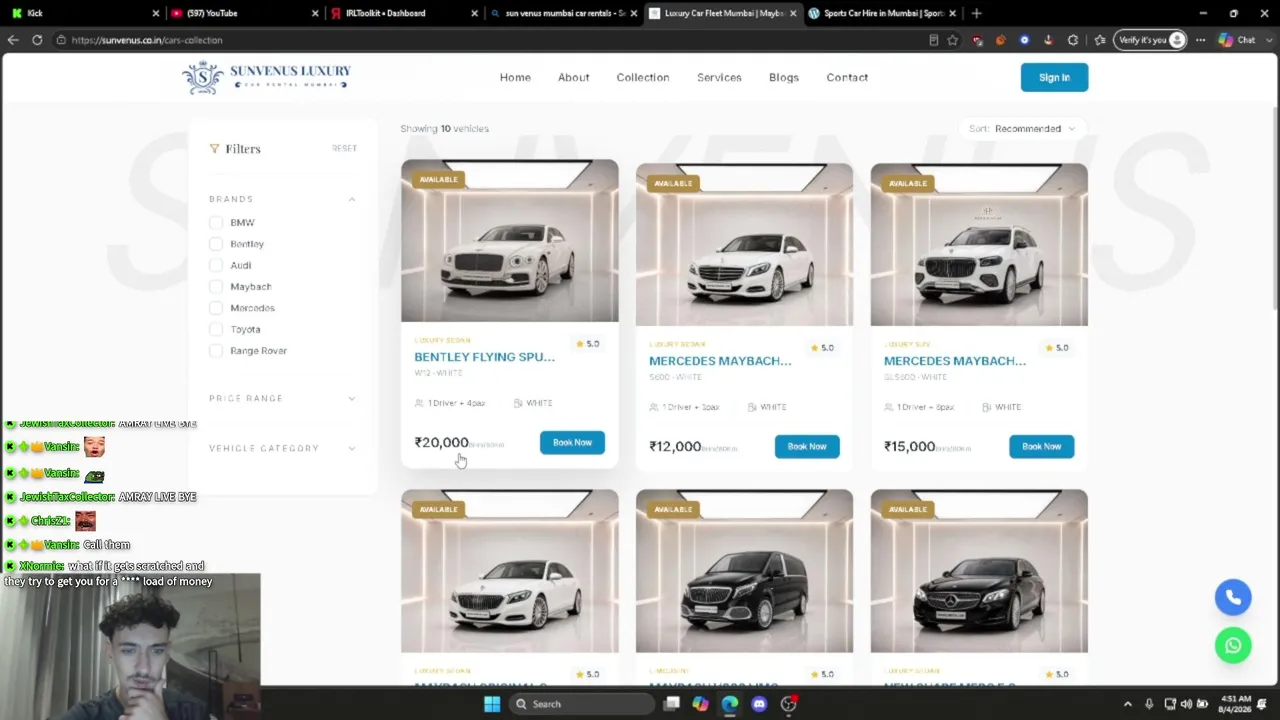Click the white Bentley Flying Spur photo
The width and height of the screenshot is (1280, 720).
pyautogui.click(x=510, y=241)
